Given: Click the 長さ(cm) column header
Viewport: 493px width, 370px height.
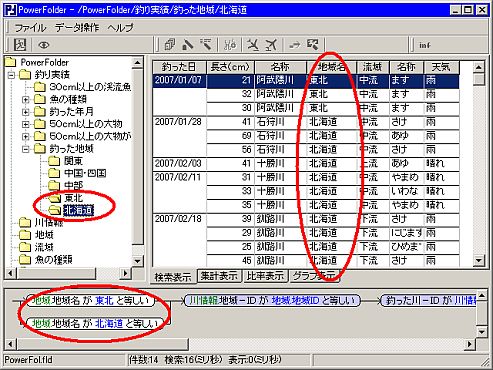Looking at the screenshot, I should pos(230,67).
